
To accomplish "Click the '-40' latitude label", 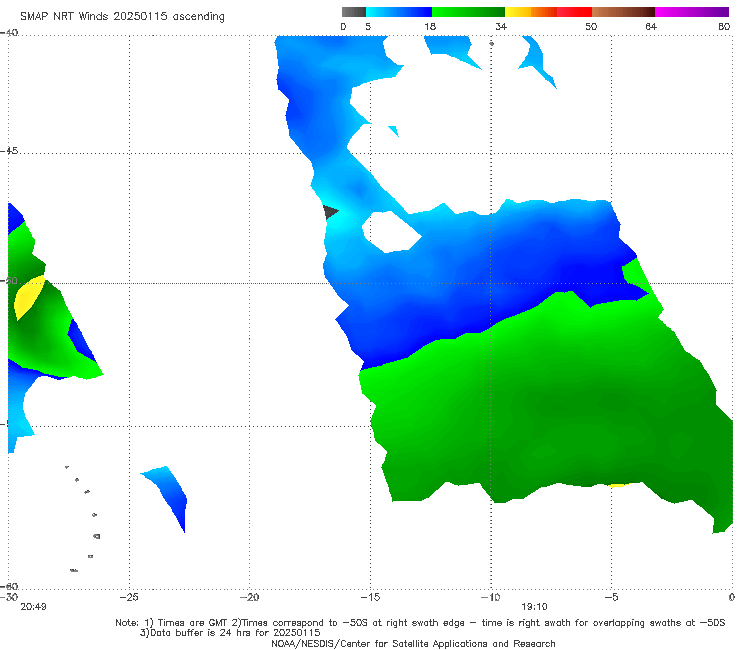I will point(9,33).
